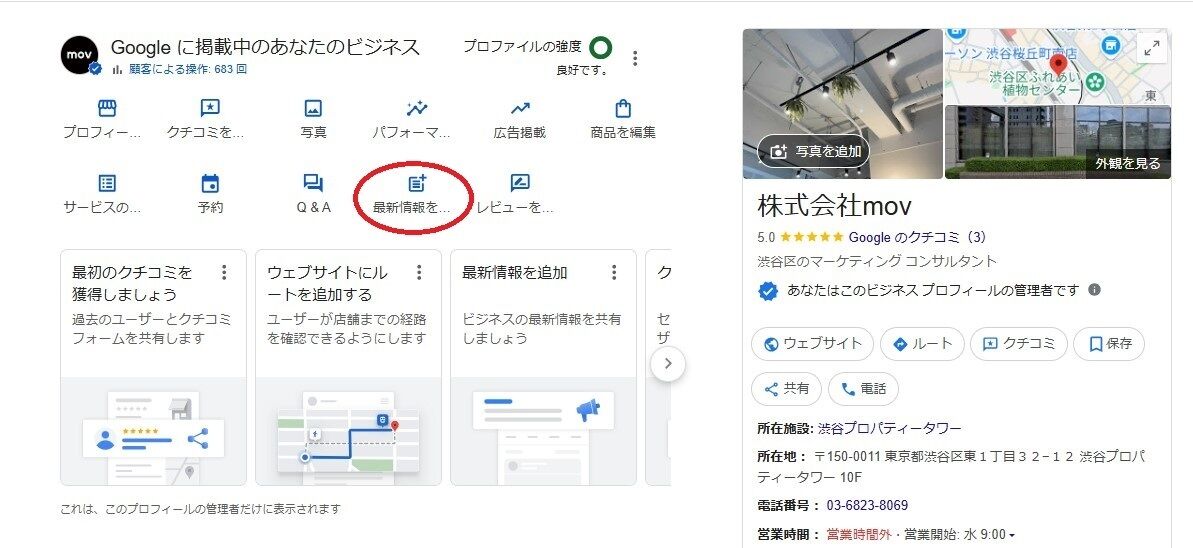
Task: Click 顧客による操作: 683 回 link
Action: (x=187, y=69)
